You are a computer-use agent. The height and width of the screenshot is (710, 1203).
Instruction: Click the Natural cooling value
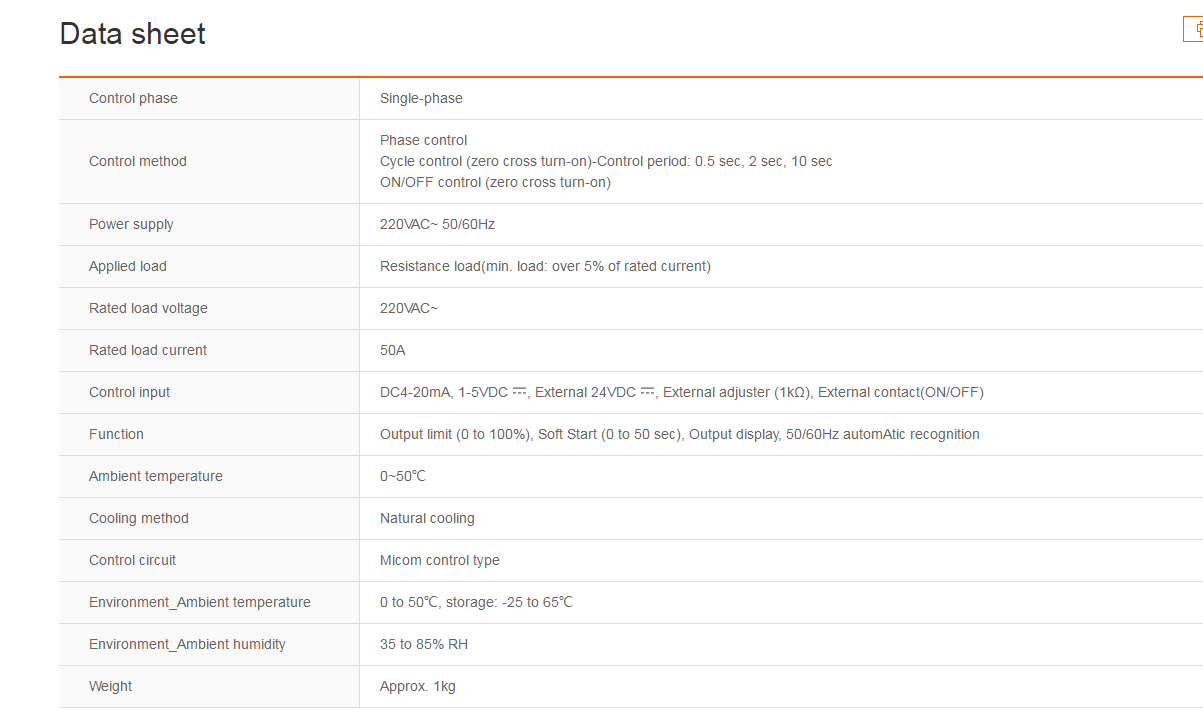(427, 518)
